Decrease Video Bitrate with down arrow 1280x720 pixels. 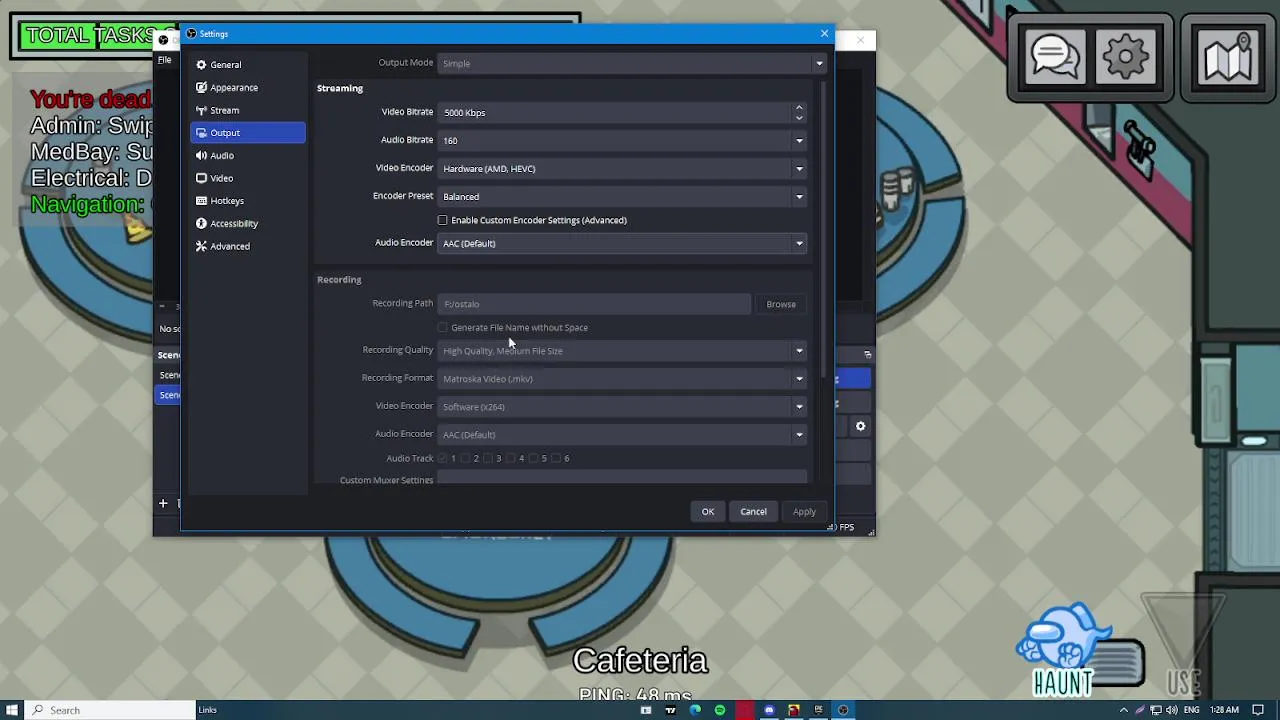pyautogui.click(x=799, y=118)
